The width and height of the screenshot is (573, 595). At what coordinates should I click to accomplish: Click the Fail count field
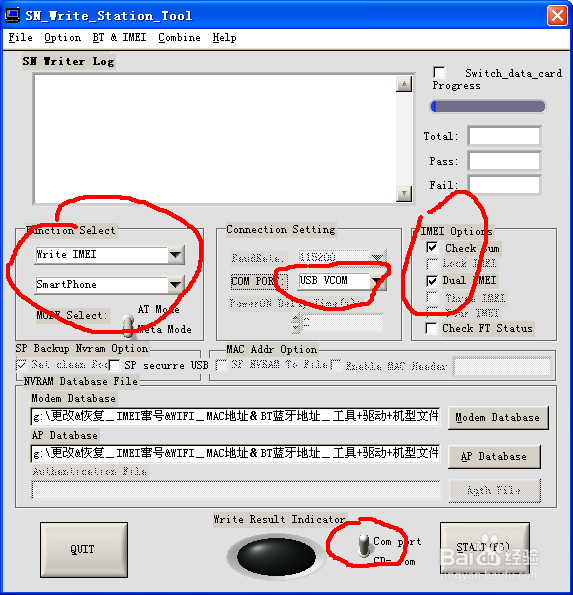click(x=504, y=185)
